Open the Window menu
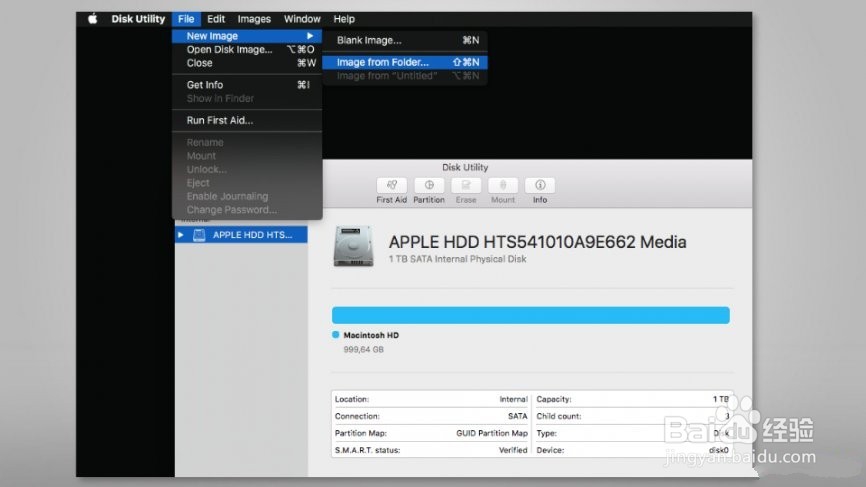 tap(302, 19)
